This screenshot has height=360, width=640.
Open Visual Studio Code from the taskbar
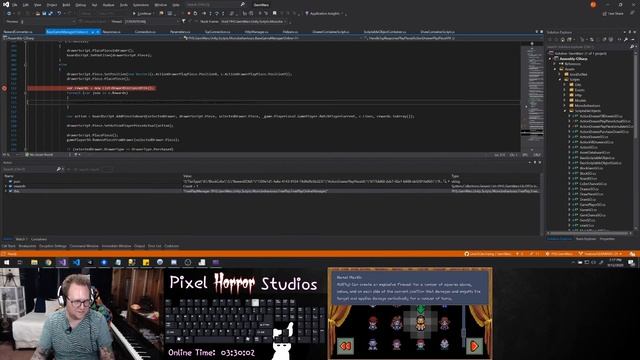(76, 262)
